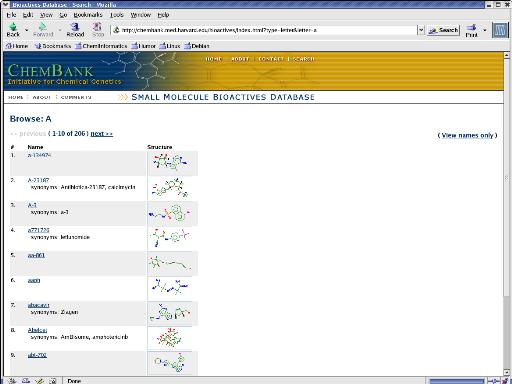This screenshot has height=384, width=512.
Task: Click the URL address input field
Action: pyautogui.click(x=265, y=30)
